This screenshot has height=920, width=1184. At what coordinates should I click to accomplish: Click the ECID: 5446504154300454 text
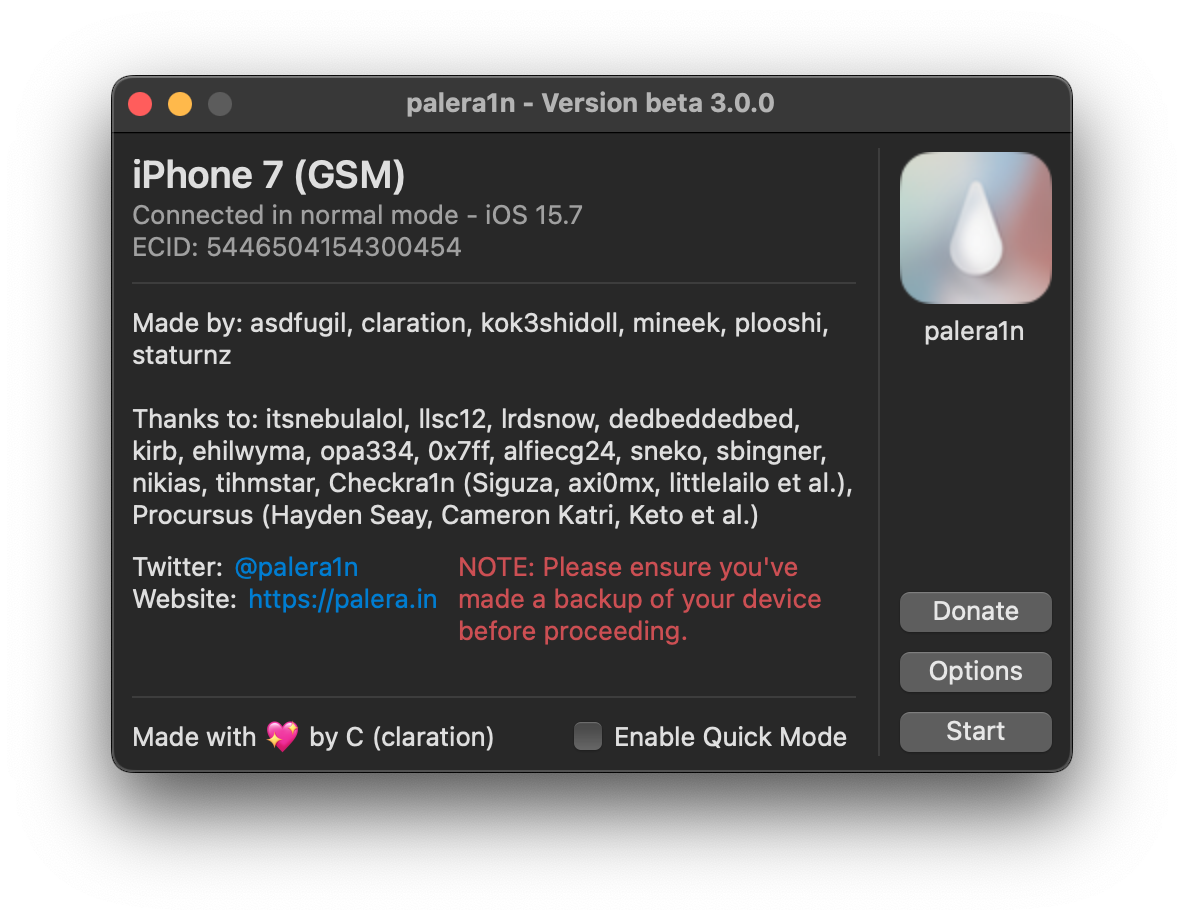pos(297,247)
